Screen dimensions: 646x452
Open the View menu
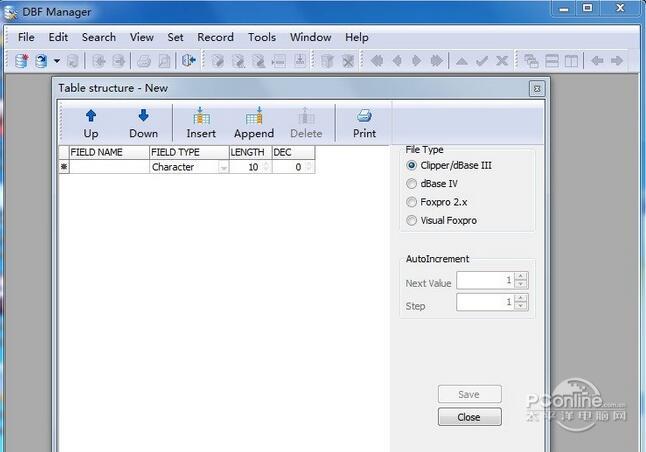coord(142,37)
